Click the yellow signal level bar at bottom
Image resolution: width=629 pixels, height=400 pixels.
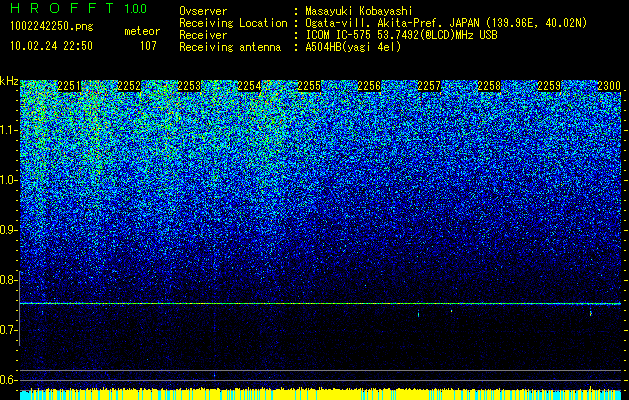(320, 394)
